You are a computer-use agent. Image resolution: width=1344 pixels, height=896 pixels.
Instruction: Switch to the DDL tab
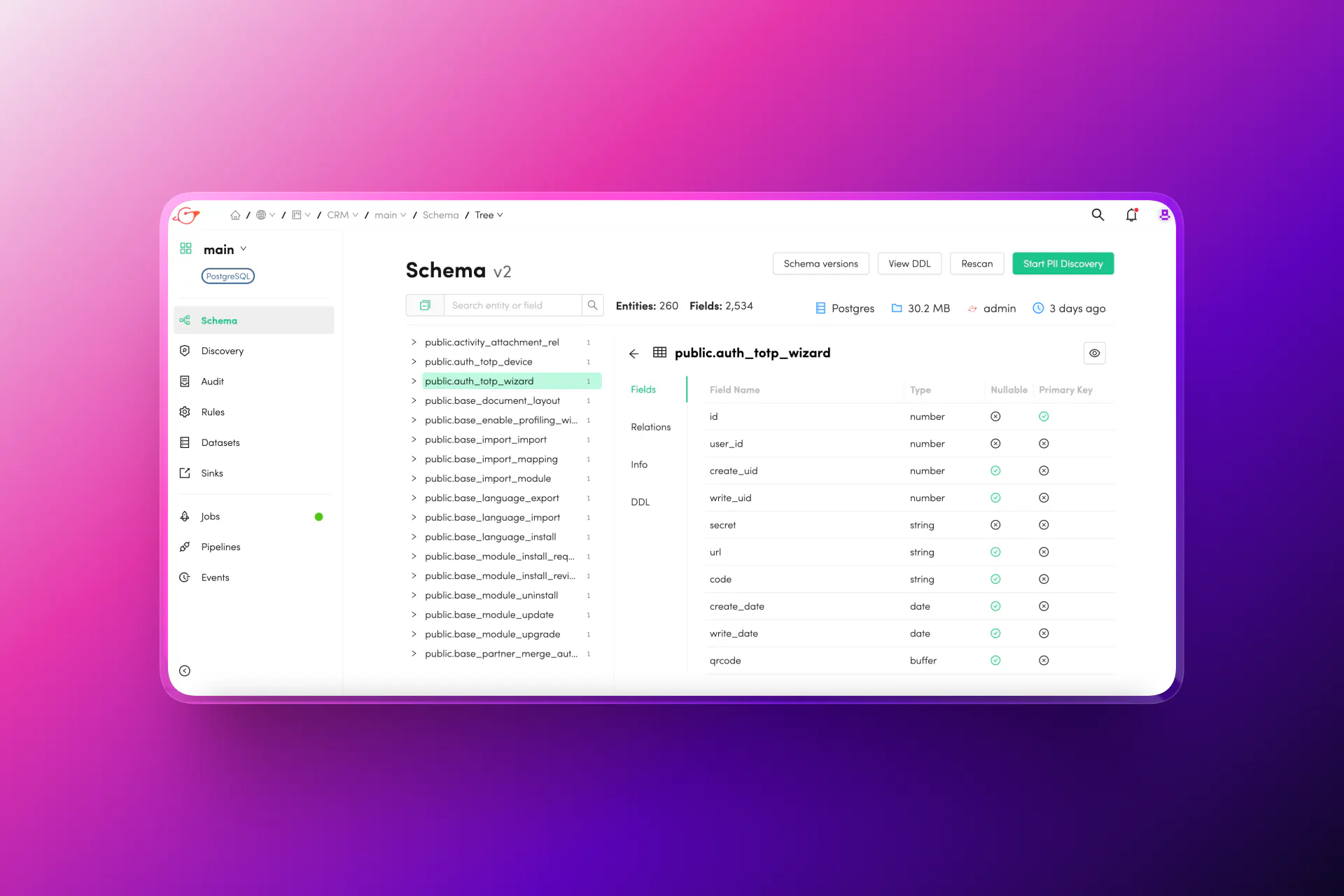tap(640, 502)
